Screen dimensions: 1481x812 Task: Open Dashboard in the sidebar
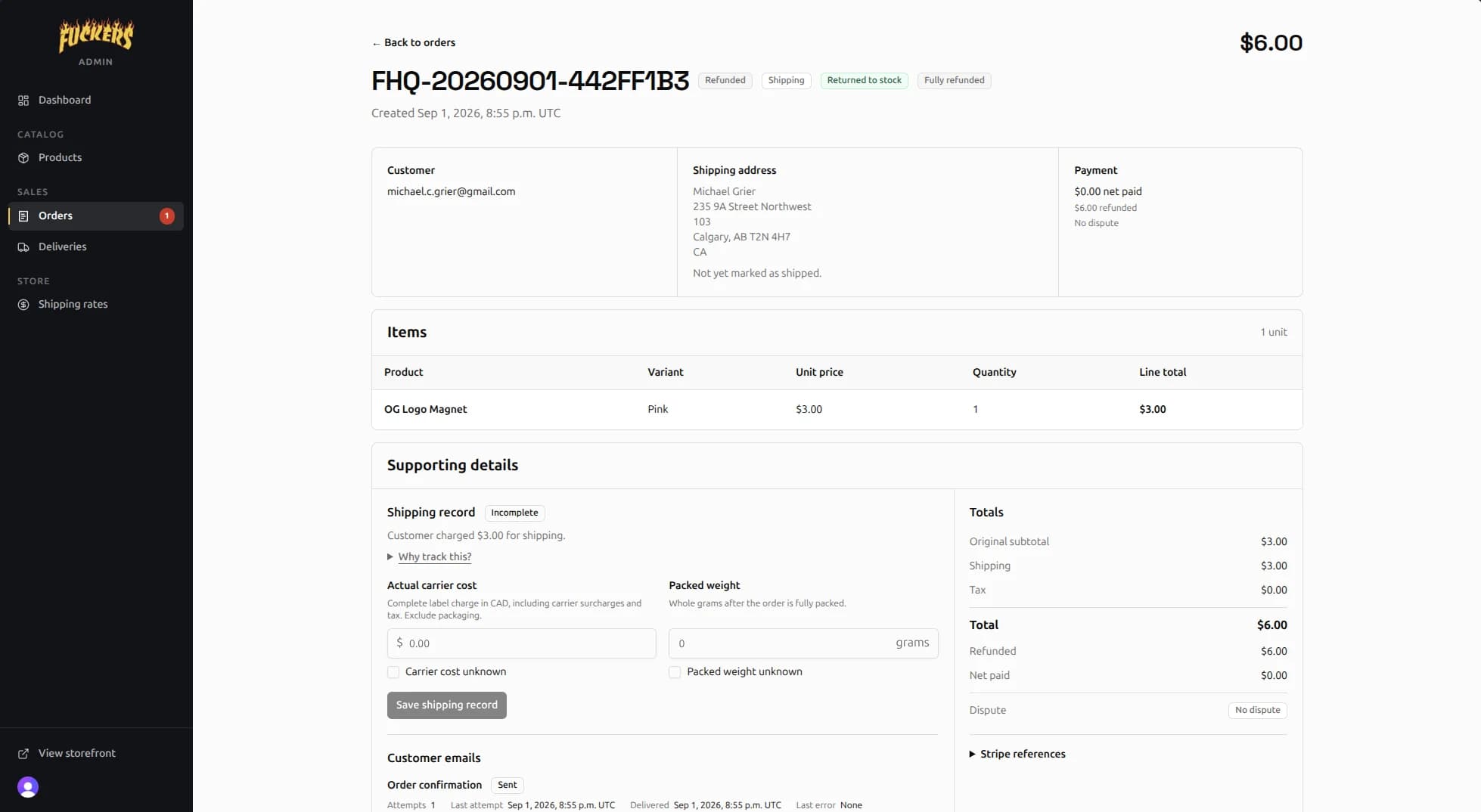[96, 101]
